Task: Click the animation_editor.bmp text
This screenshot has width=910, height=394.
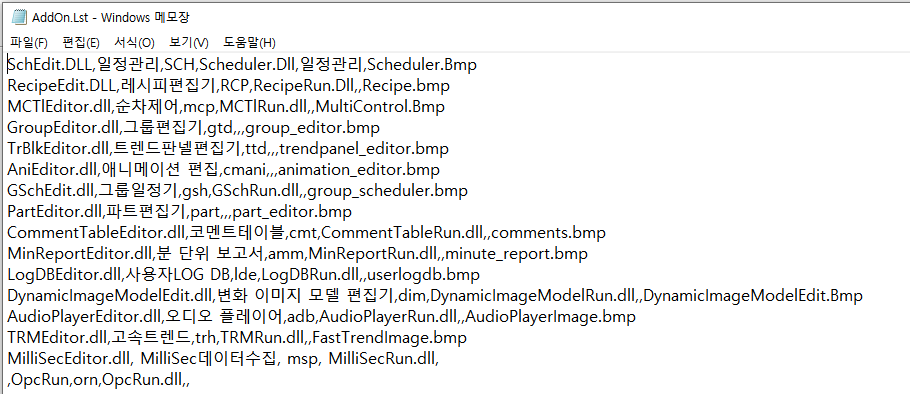Action: pyautogui.click(x=359, y=170)
